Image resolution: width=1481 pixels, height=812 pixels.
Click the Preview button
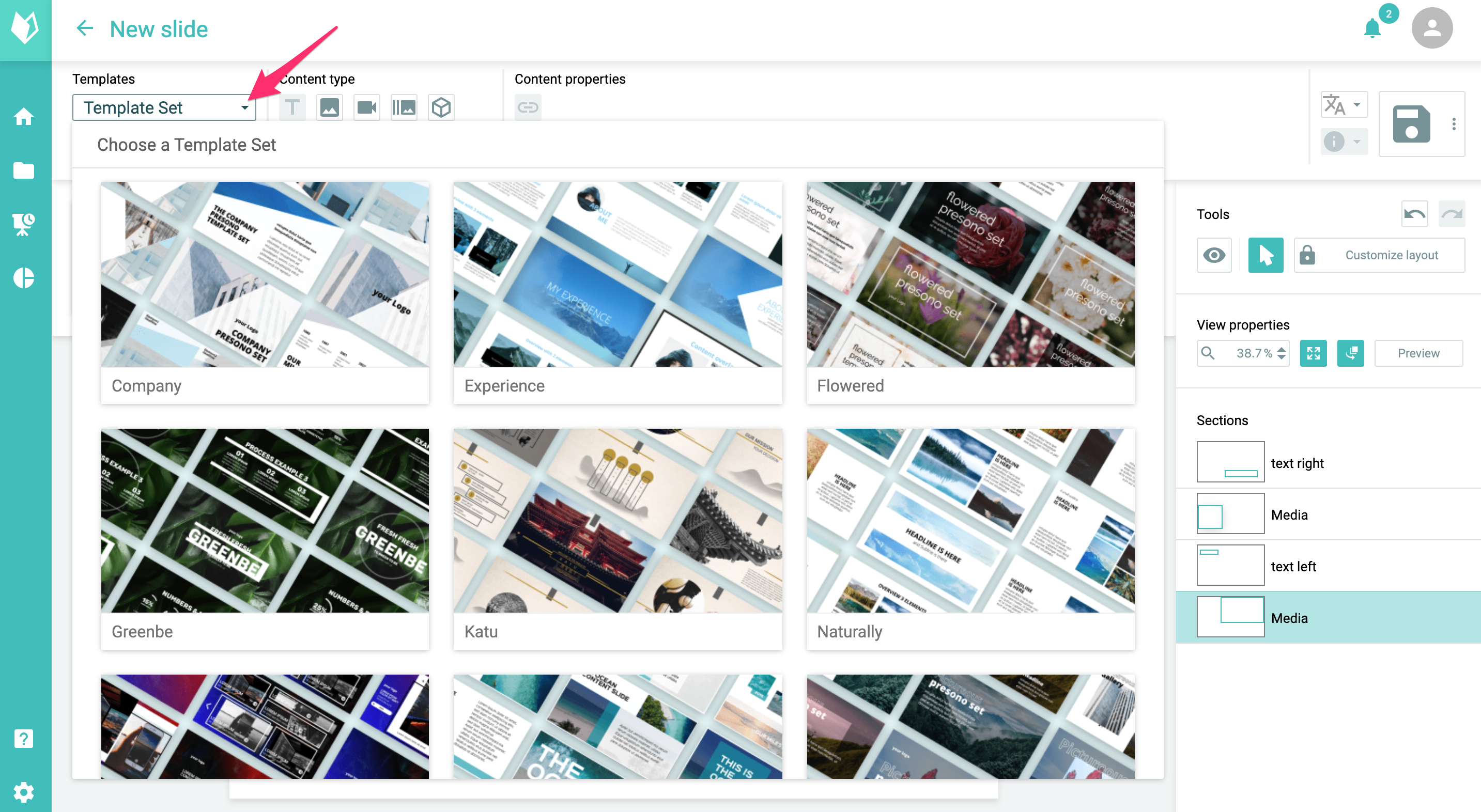[1418, 353]
